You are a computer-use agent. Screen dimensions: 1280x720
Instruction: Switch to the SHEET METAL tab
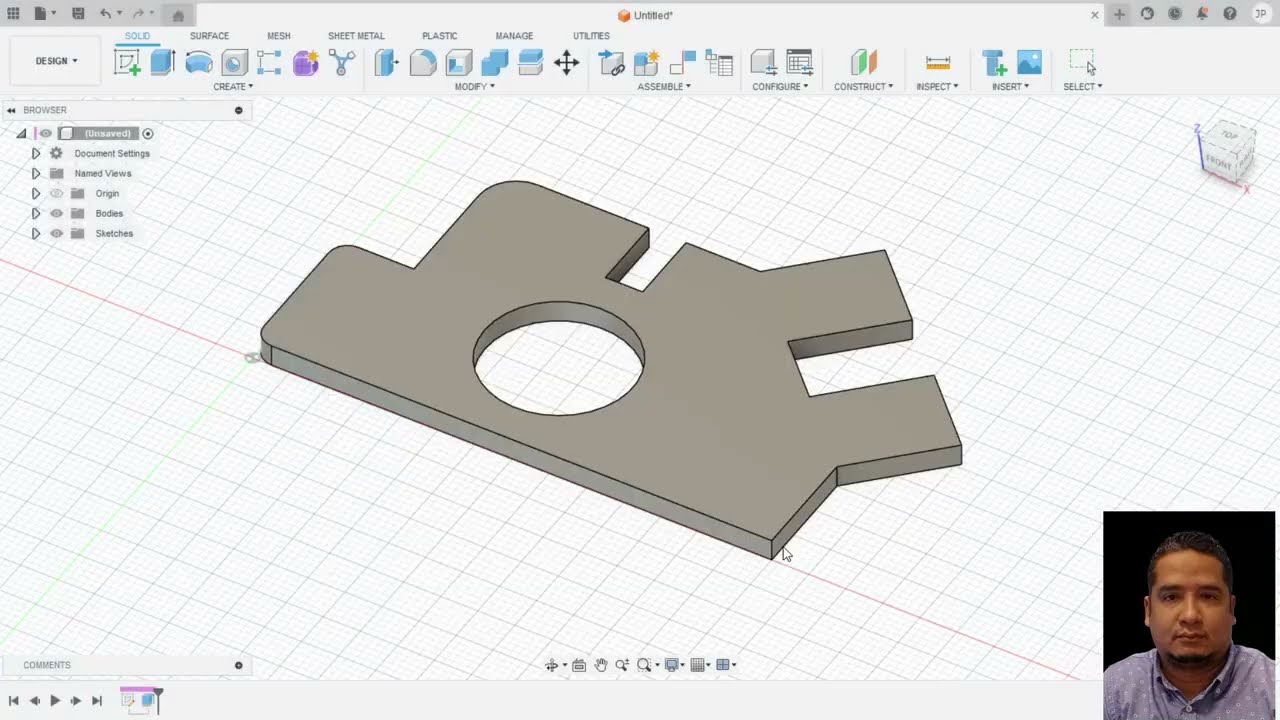click(x=356, y=36)
